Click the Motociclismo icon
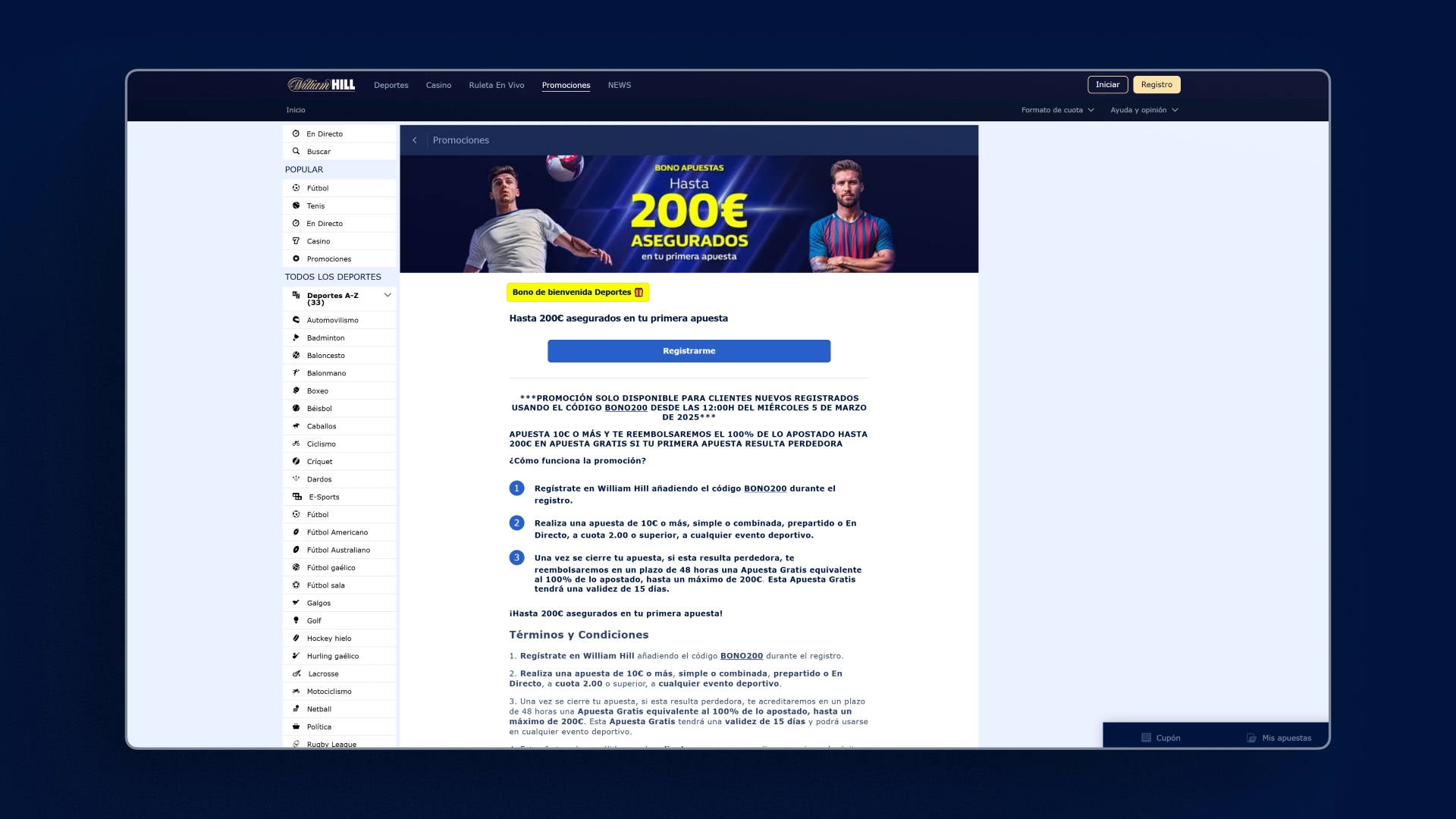This screenshot has width=1456, height=819. pos(296,692)
